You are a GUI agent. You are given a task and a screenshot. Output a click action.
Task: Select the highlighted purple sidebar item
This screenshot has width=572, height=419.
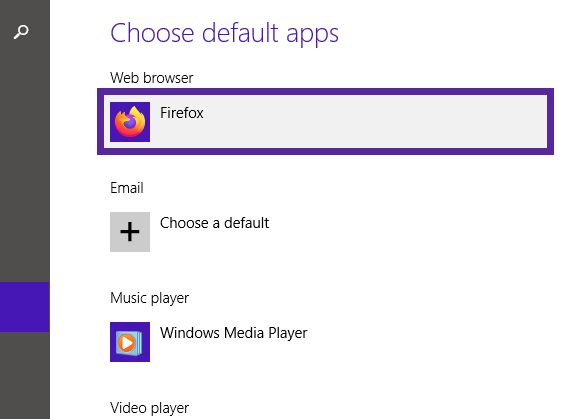(25, 307)
